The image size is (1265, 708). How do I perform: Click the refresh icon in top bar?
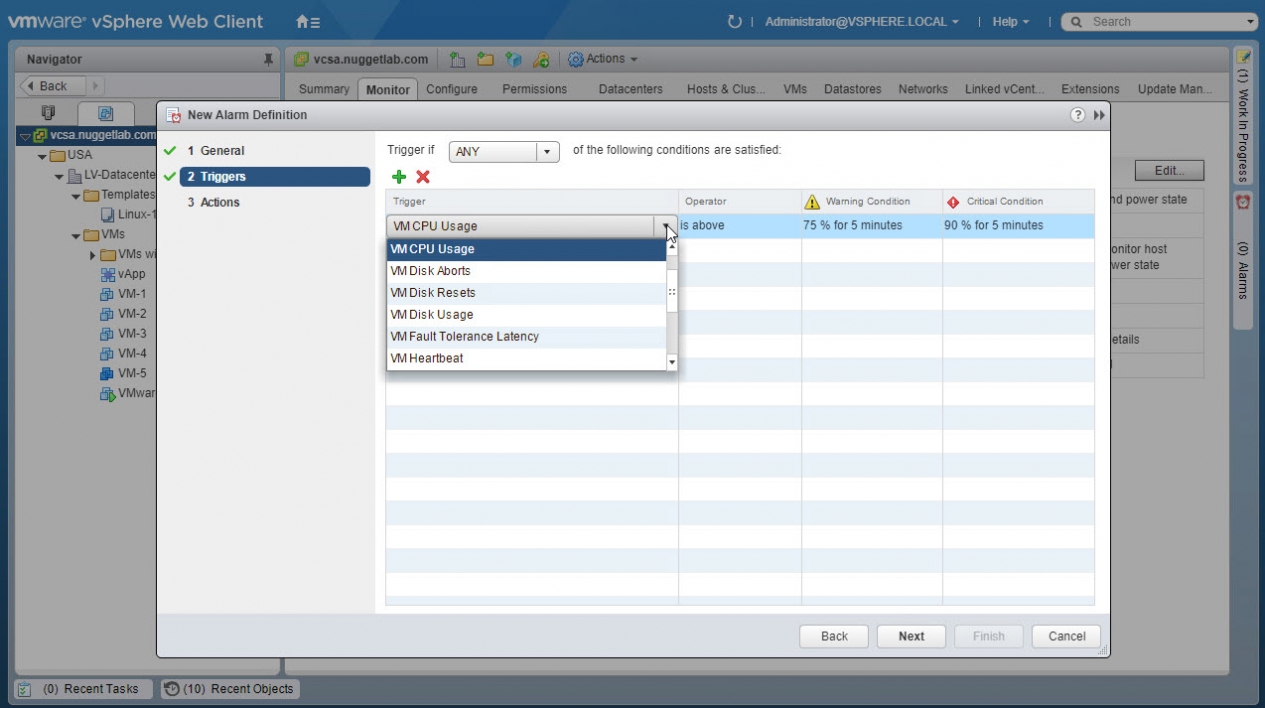tap(735, 22)
